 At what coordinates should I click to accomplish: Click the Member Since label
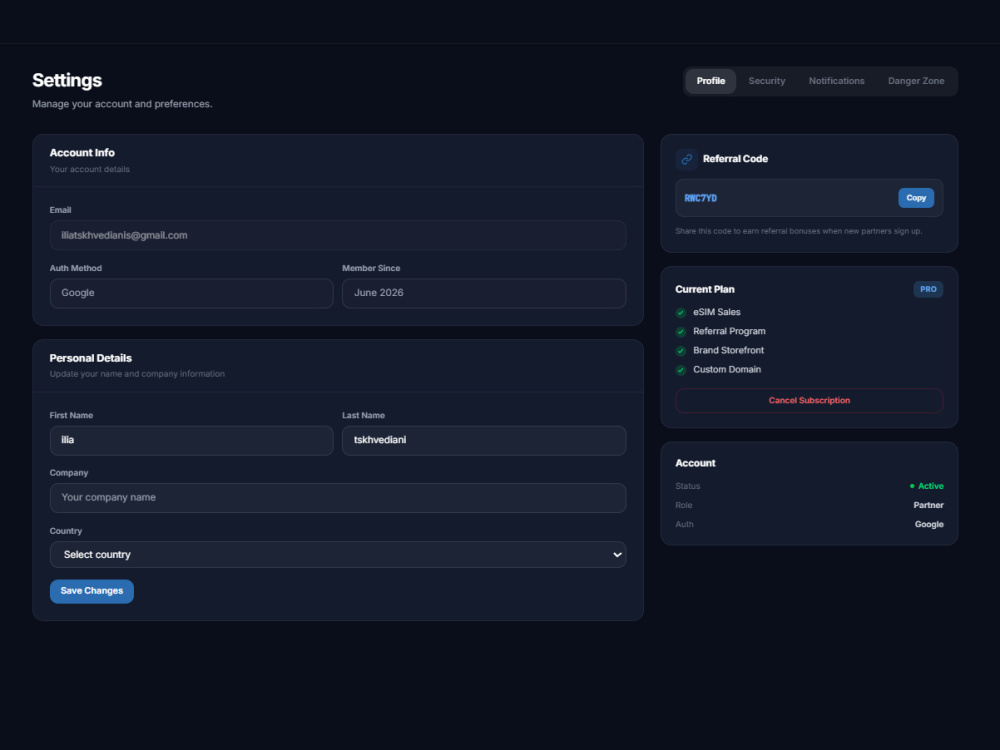371,268
